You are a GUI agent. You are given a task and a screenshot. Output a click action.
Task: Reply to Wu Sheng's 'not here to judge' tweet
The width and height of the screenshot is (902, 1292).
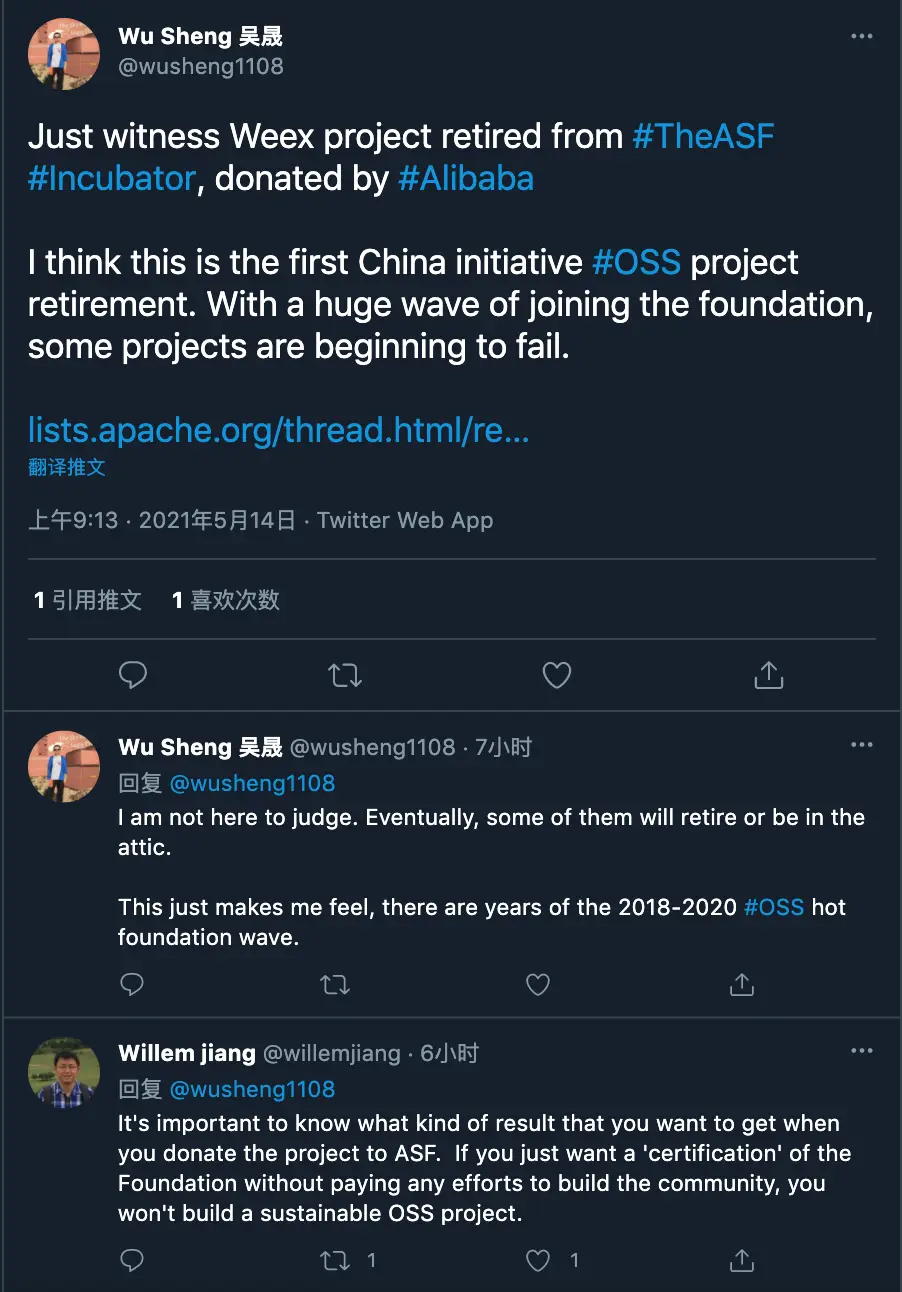[133, 985]
